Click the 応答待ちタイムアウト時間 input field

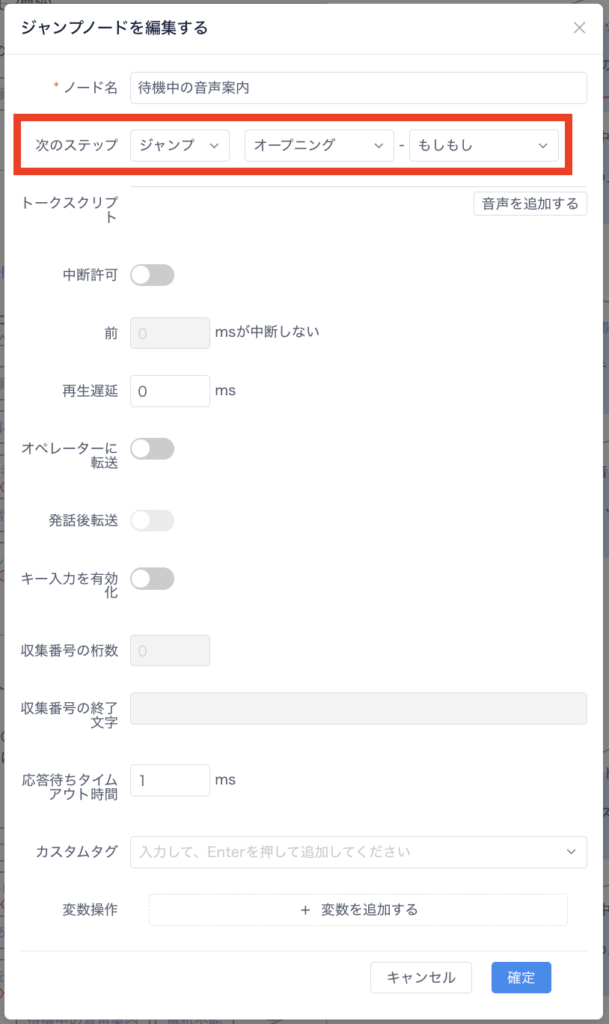tap(170, 780)
